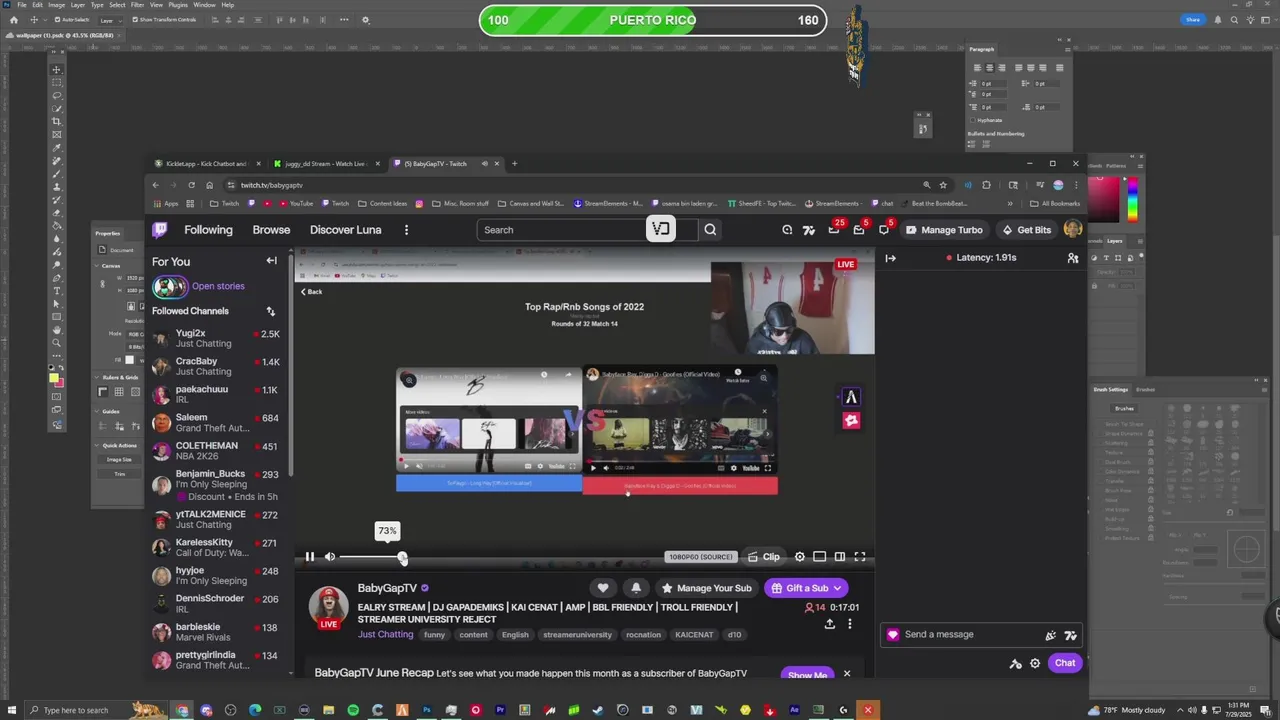This screenshot has width=1280, height=720.
Task: Open Twitch top nav more options dots
Action: point(406,230)
